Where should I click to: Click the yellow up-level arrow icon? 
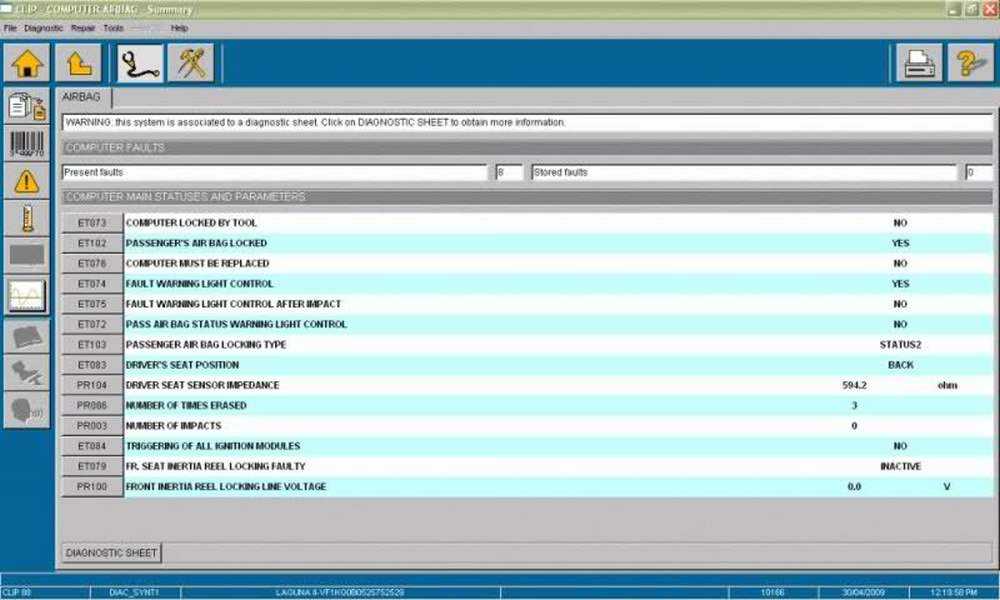(79, 64)
